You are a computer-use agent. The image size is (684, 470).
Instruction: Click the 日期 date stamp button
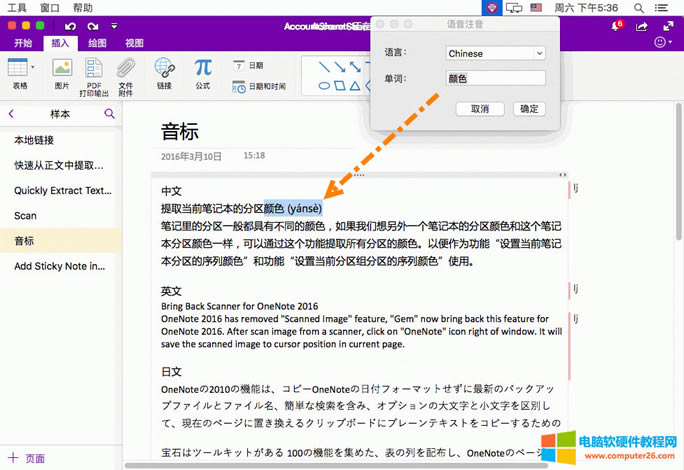click(x=248, y=66)
